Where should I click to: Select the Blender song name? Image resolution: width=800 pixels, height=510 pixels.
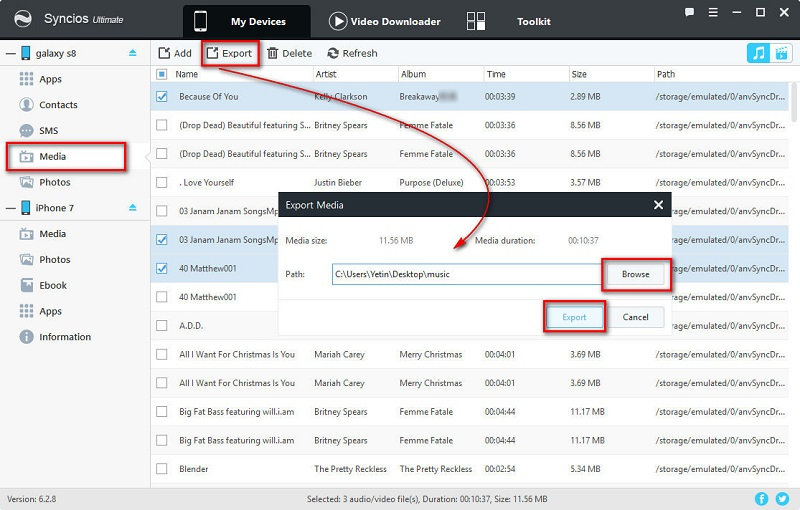(193, 469)
